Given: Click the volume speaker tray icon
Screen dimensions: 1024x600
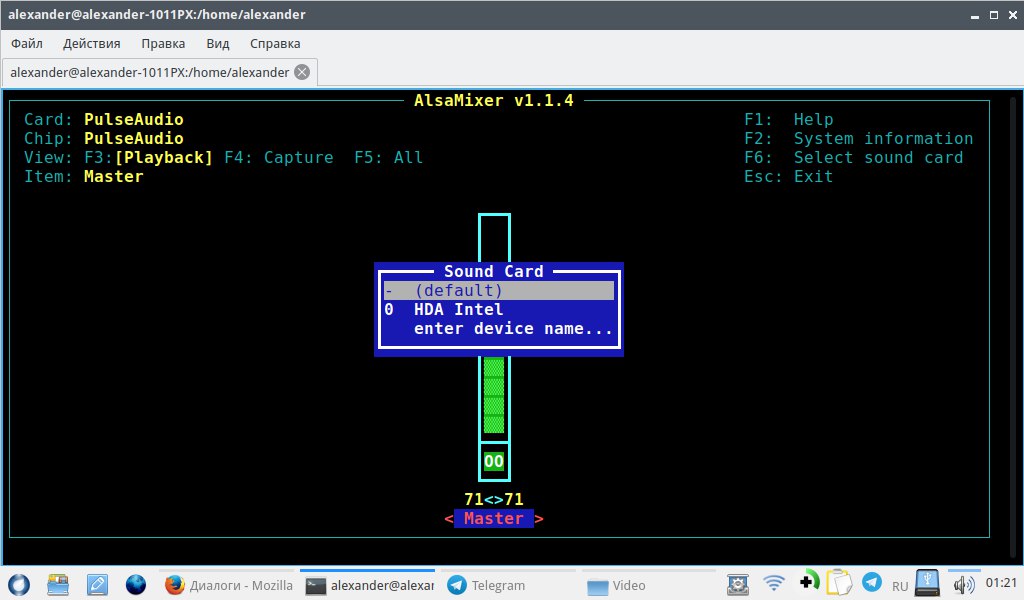Looking at the screenshot, I should tap(964, 584).
